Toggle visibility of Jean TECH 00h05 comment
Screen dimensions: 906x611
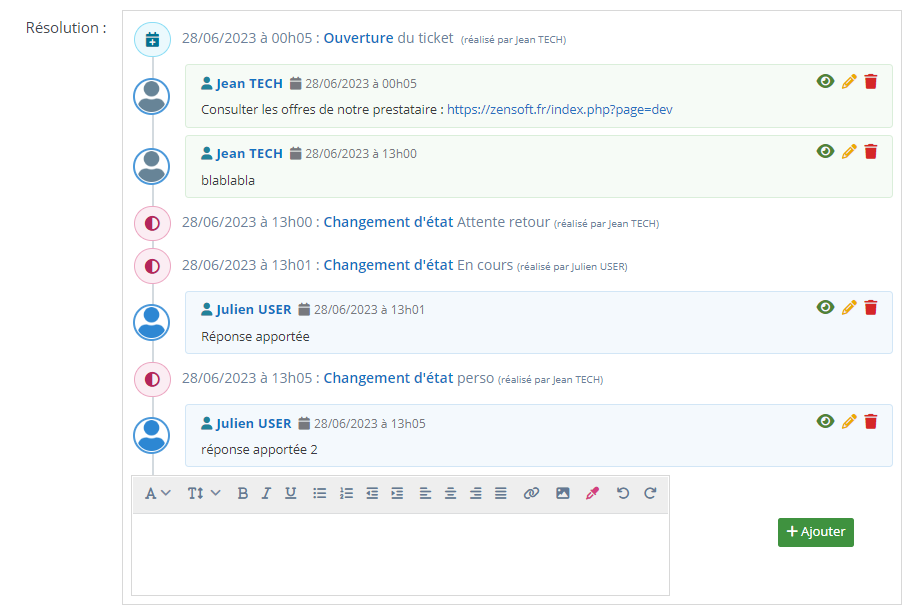pos(825,82)
